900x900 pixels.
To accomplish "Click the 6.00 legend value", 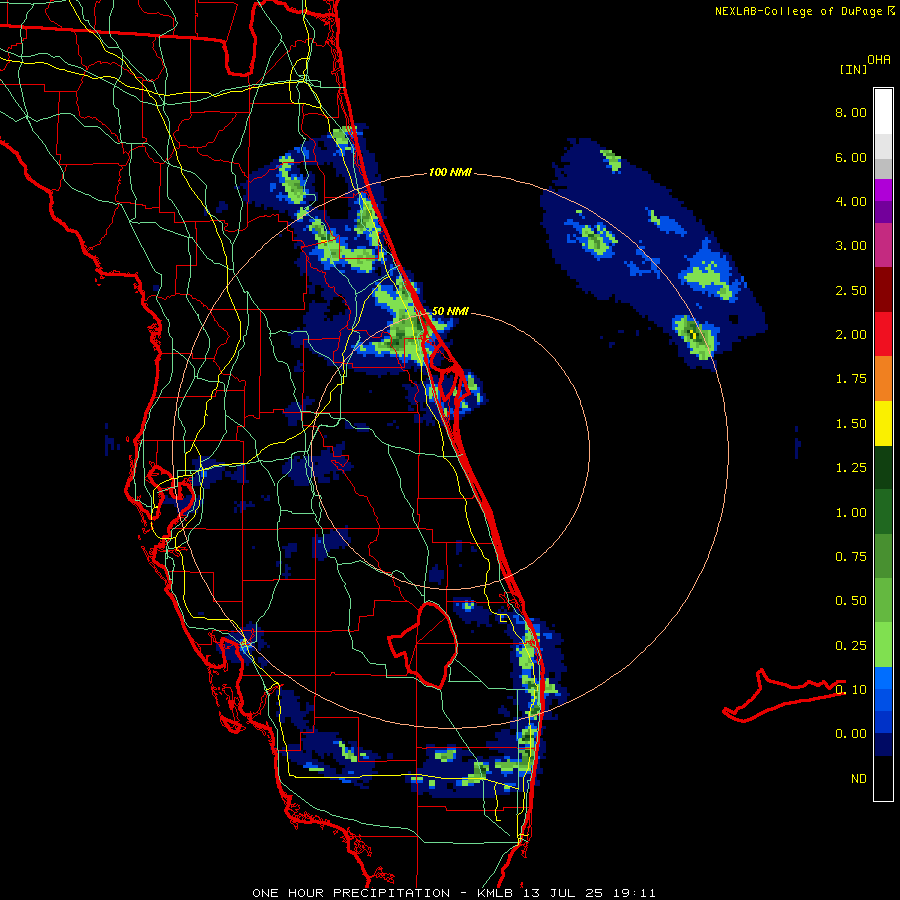I will coord(851,157).
